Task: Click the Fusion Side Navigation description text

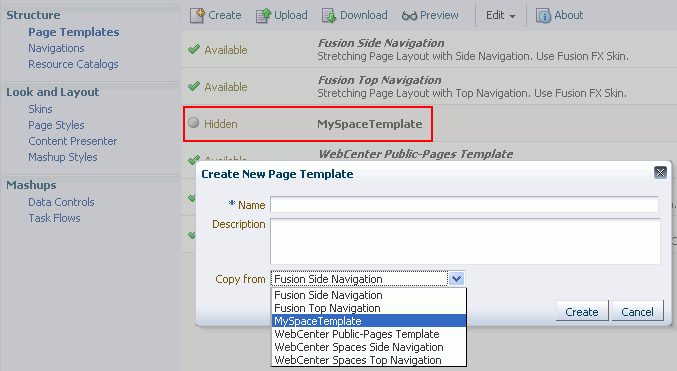Action: (473, 56)
